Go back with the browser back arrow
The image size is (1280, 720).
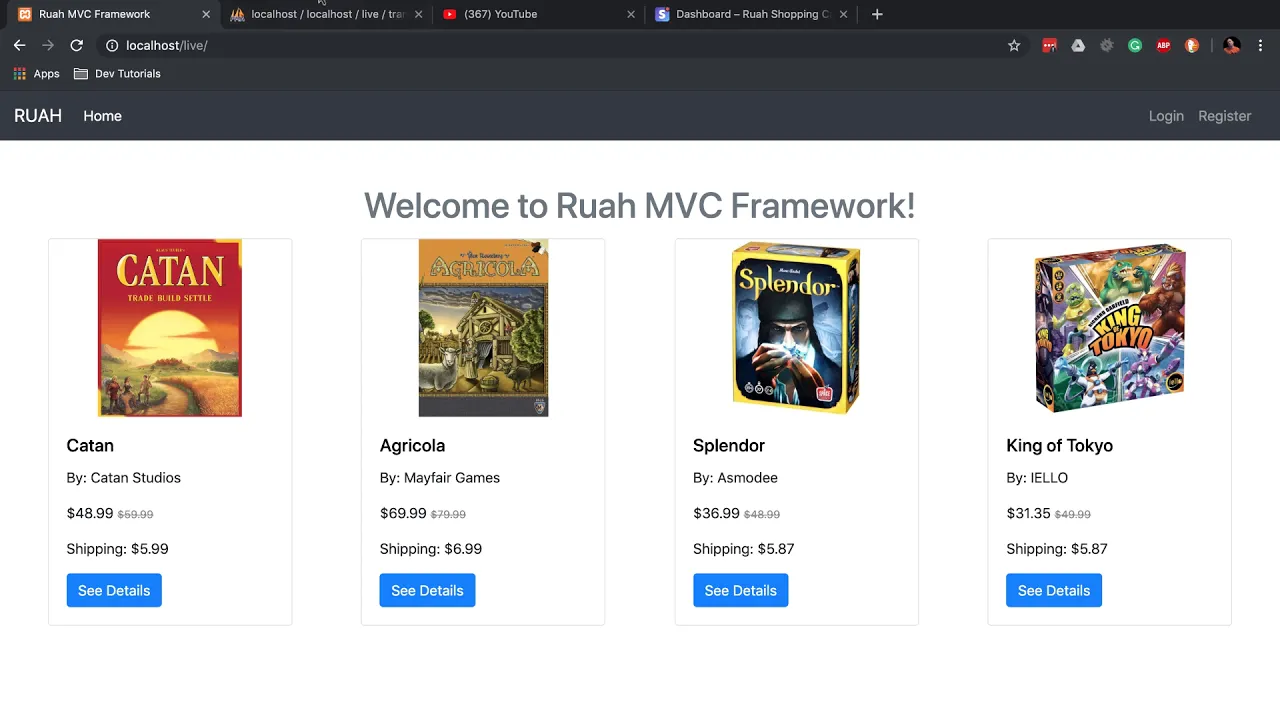19,45
